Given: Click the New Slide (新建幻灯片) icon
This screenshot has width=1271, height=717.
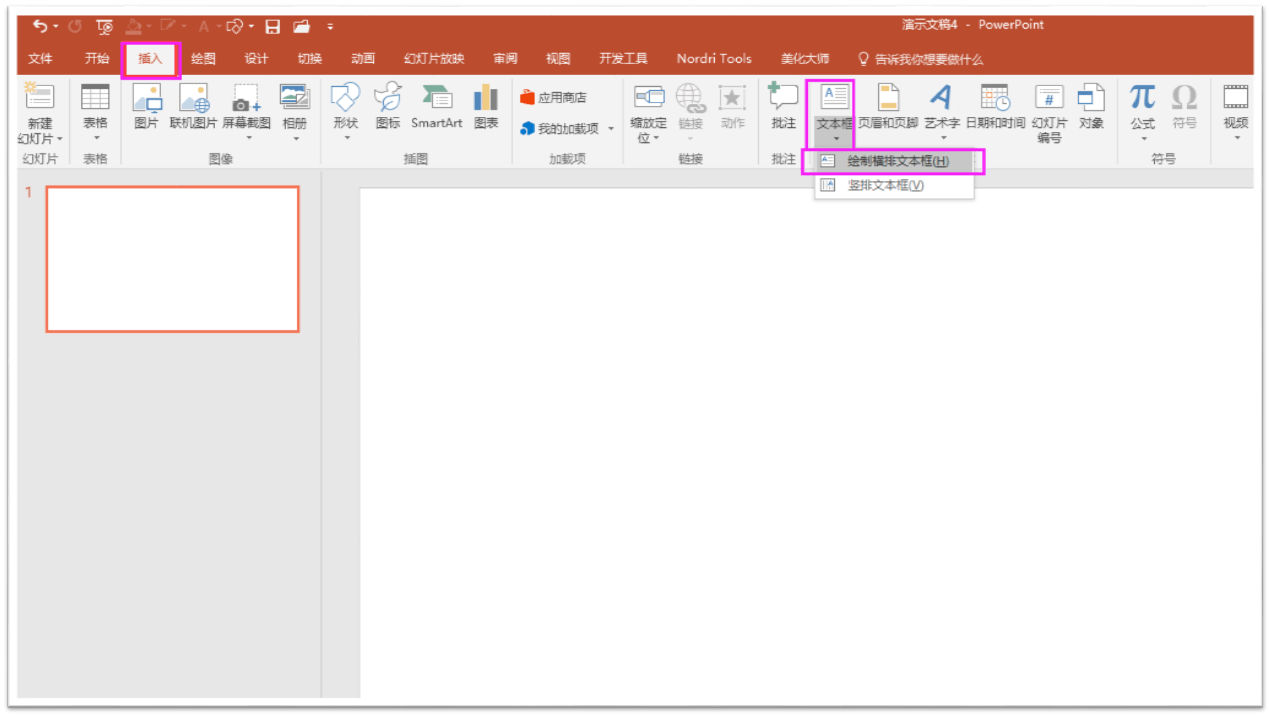Looking at the screenshot, I should (40, 97).
